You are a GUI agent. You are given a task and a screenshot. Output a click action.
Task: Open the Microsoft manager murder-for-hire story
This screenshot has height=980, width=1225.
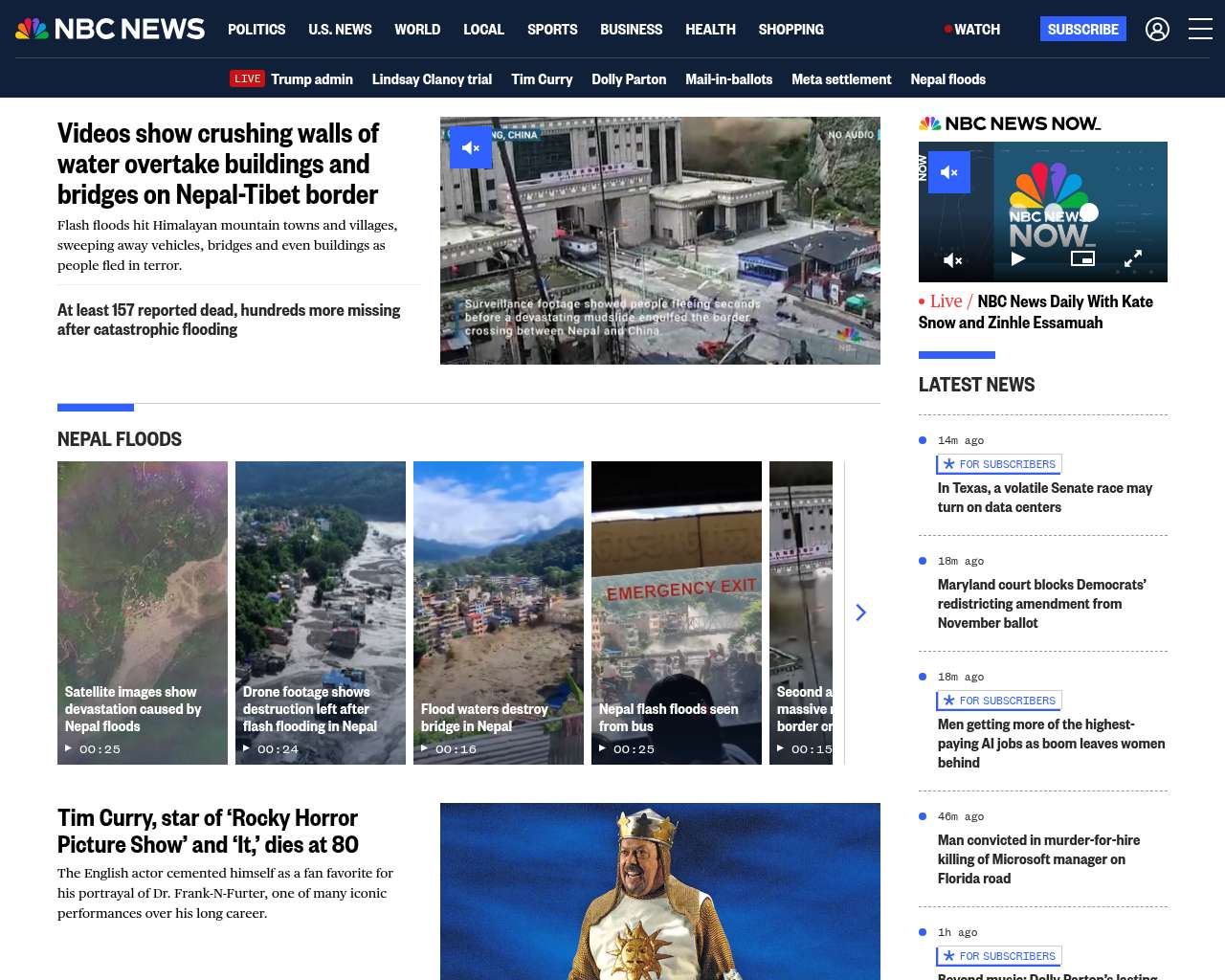pyautogui.click(x=1039, y=859)
